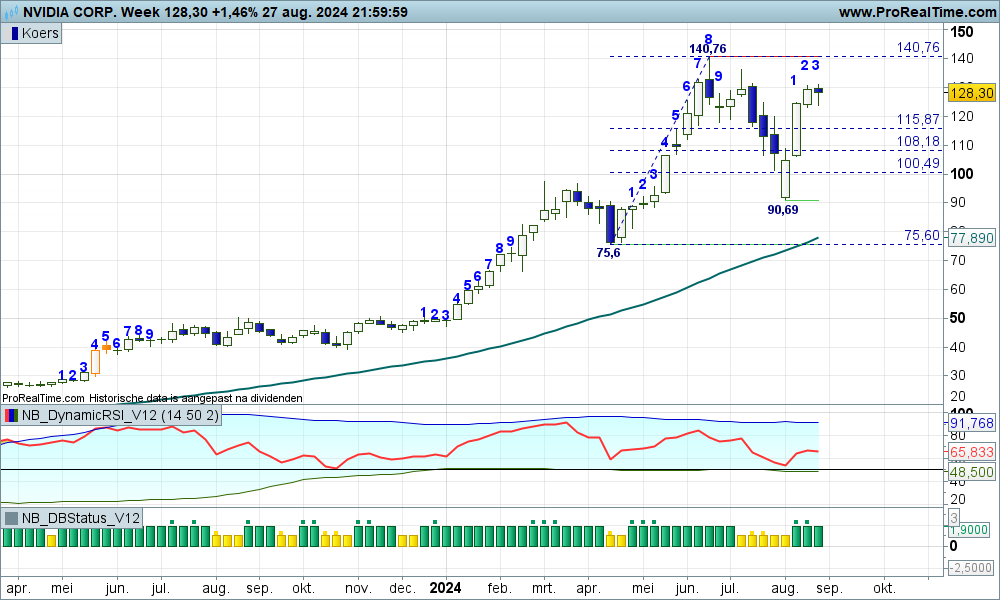Click the 2024 year label on time axis
The width and height of the screenshot is (1000, 600).
click(447, 588)
